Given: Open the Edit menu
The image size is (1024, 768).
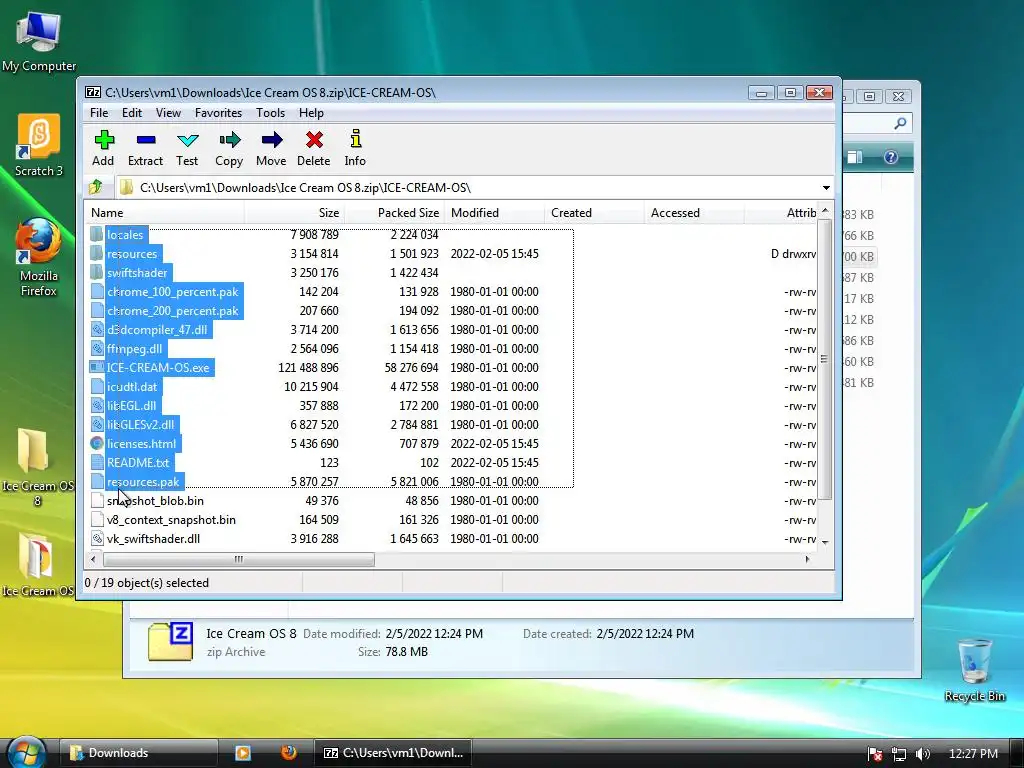Looking at the screenshot, I should 132,113.
